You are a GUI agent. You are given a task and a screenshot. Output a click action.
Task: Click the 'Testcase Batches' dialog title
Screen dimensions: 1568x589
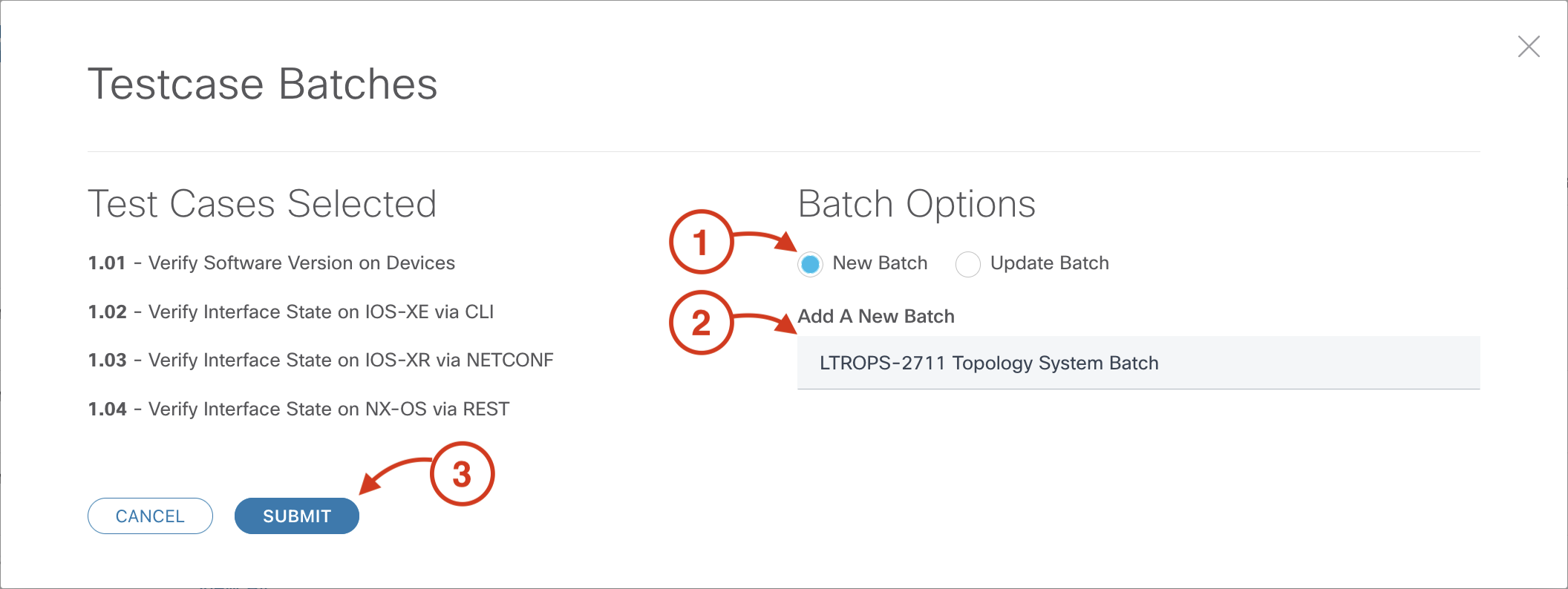(263, 84)
